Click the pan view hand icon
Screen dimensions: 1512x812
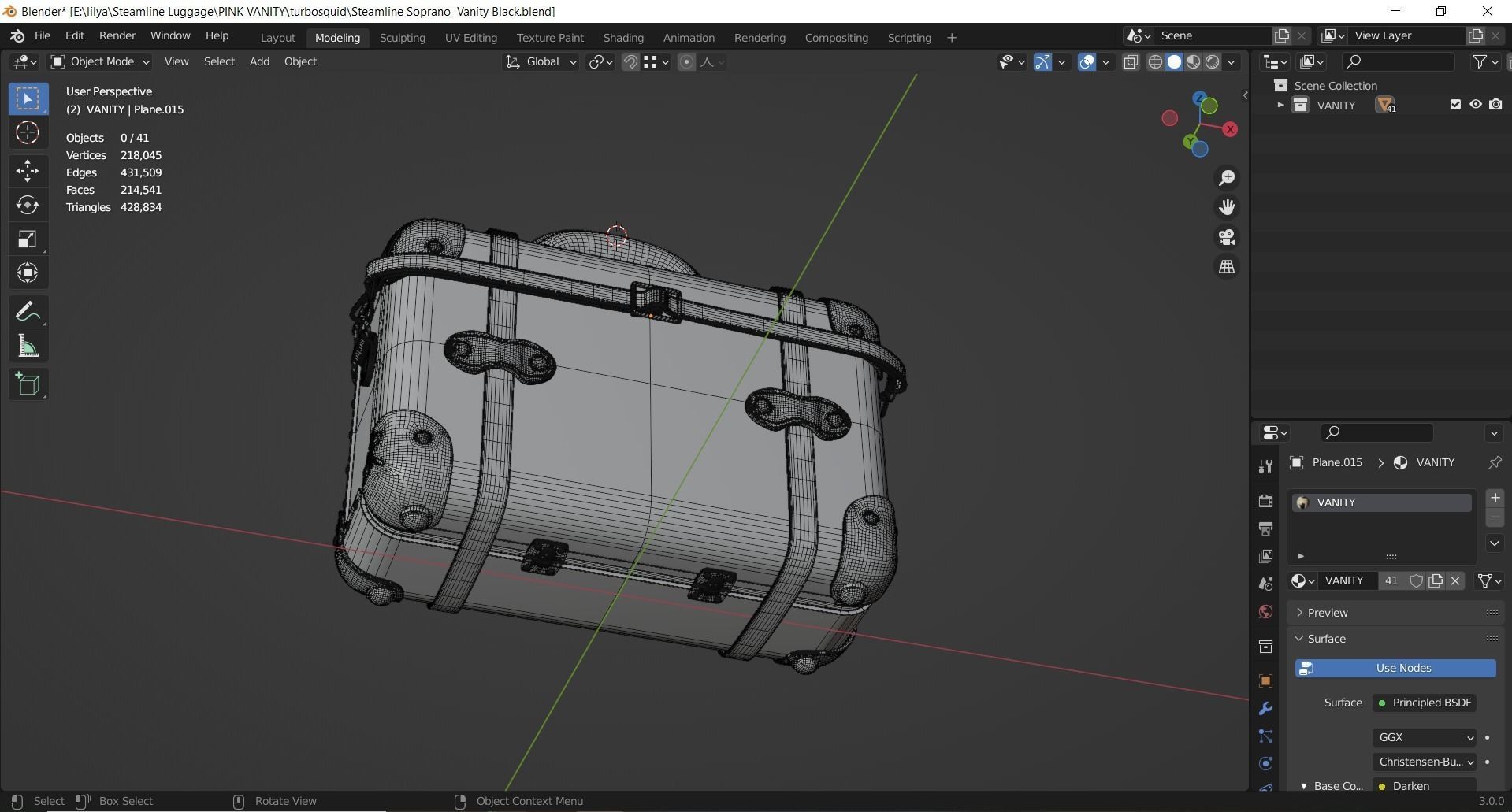[x=1227, y=207]
